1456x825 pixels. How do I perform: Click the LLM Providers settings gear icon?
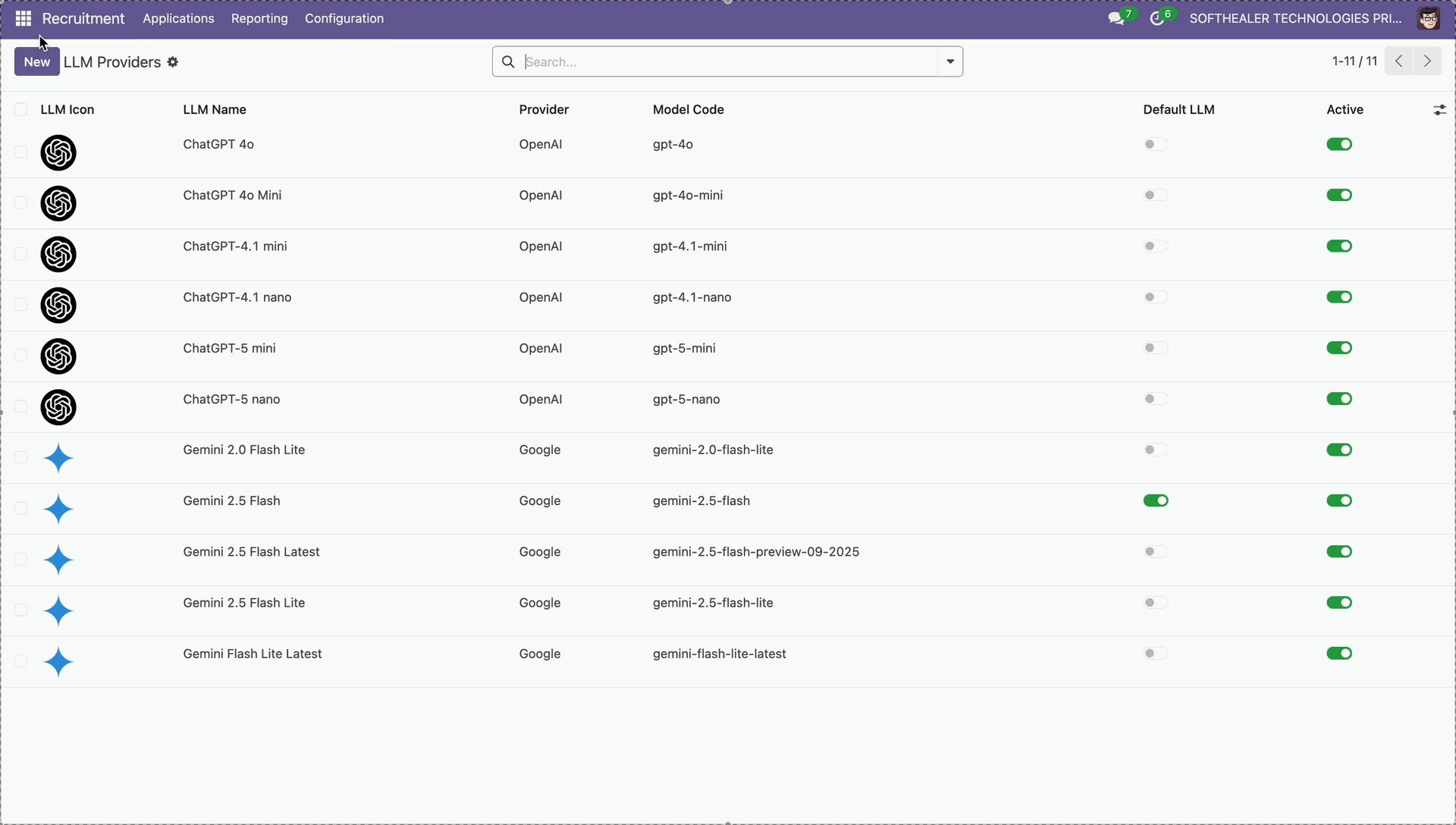[173, 62]
